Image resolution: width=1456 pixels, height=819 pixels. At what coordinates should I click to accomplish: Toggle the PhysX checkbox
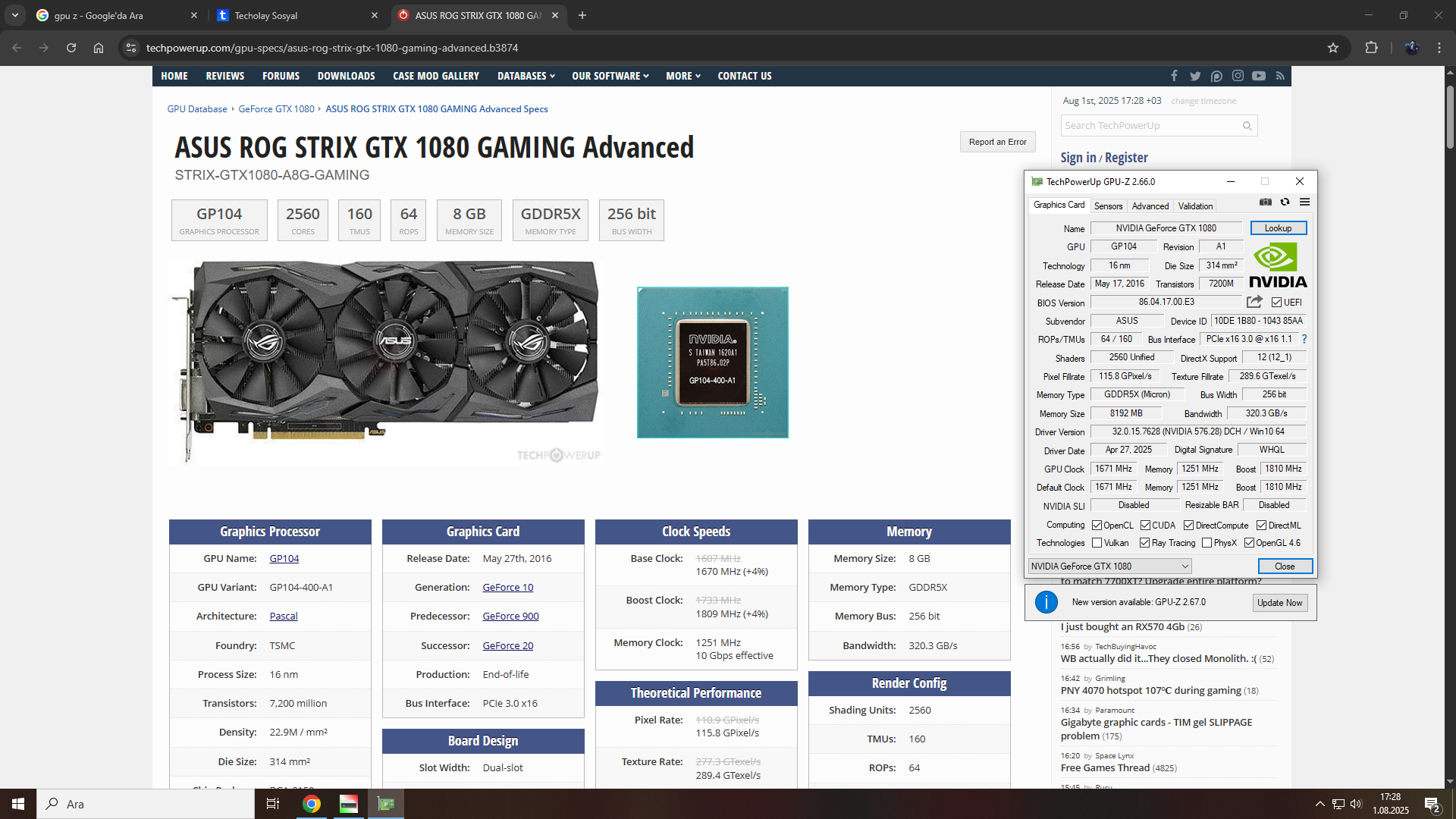coord(1207,543)
